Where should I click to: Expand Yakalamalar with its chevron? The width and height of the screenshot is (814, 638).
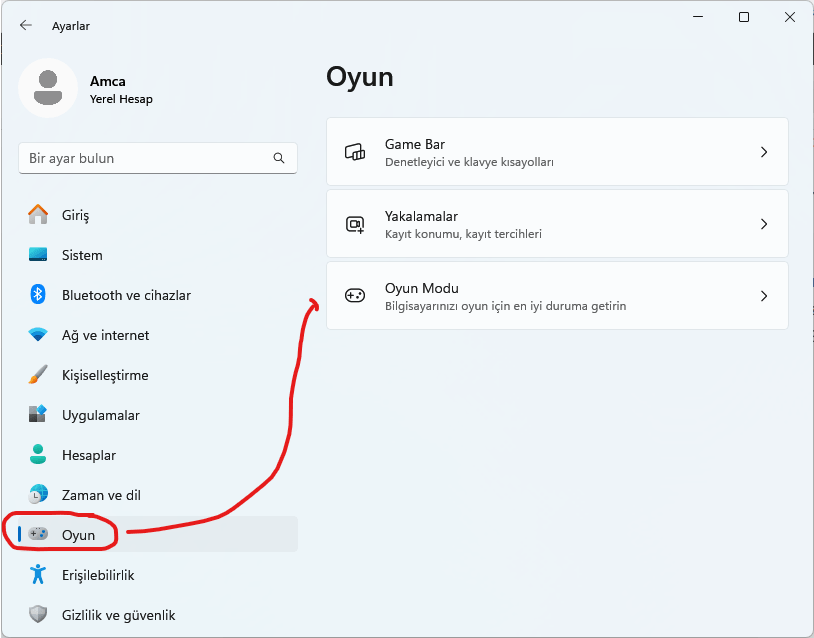764,224
